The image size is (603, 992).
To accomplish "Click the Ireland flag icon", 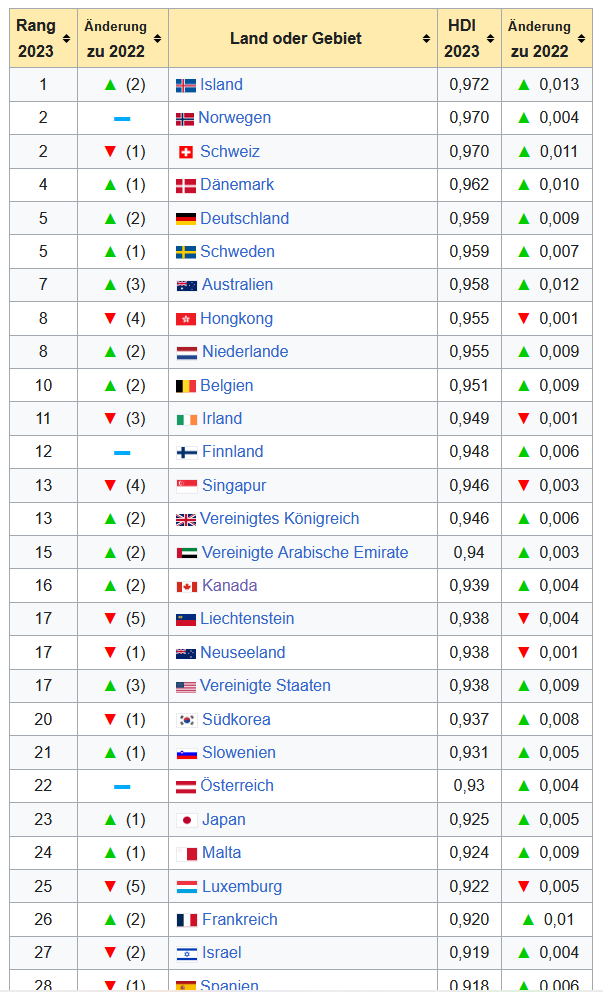I will click(x=187, y=419).
